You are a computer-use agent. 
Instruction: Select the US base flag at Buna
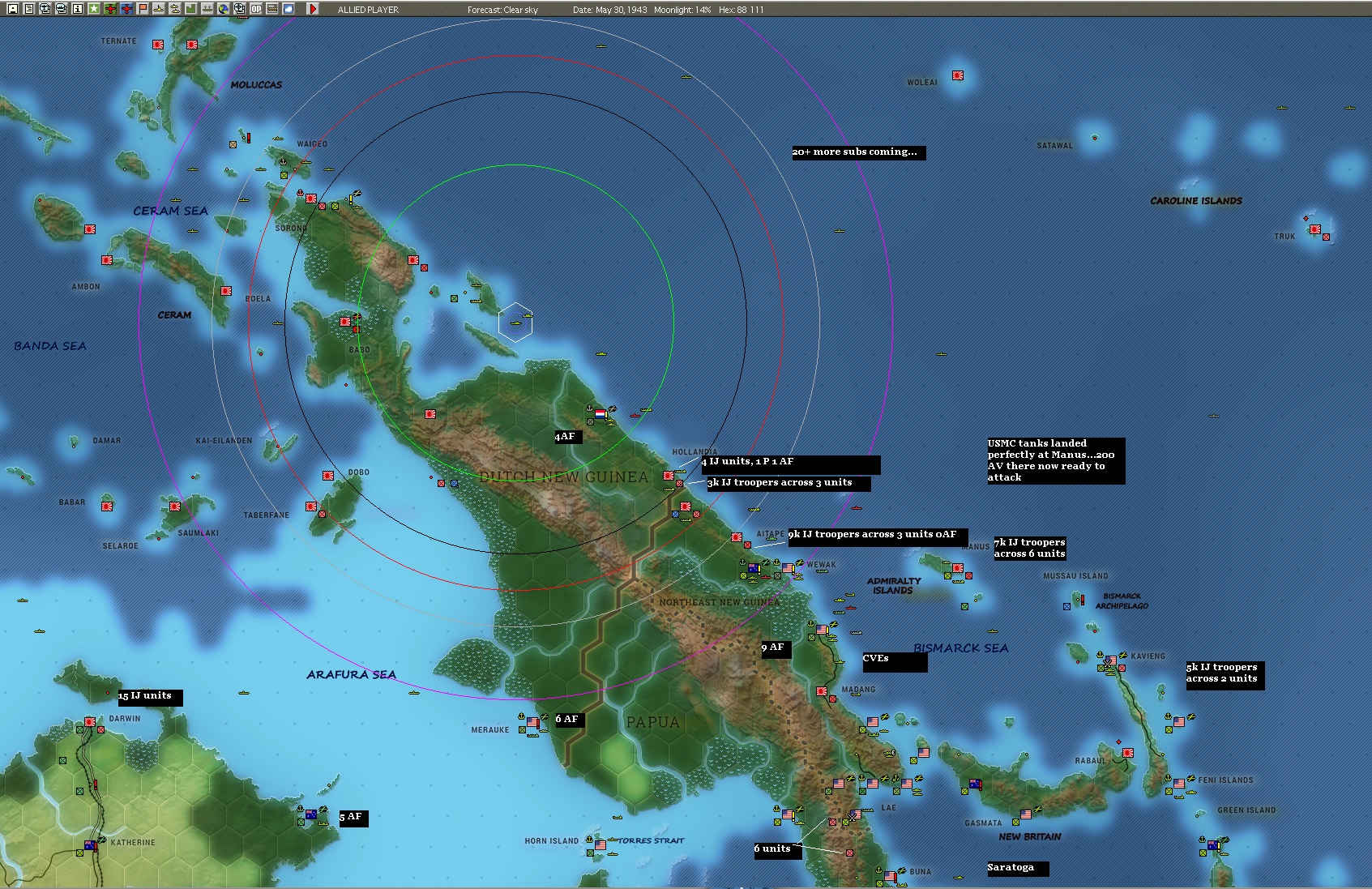coord(890,876)
